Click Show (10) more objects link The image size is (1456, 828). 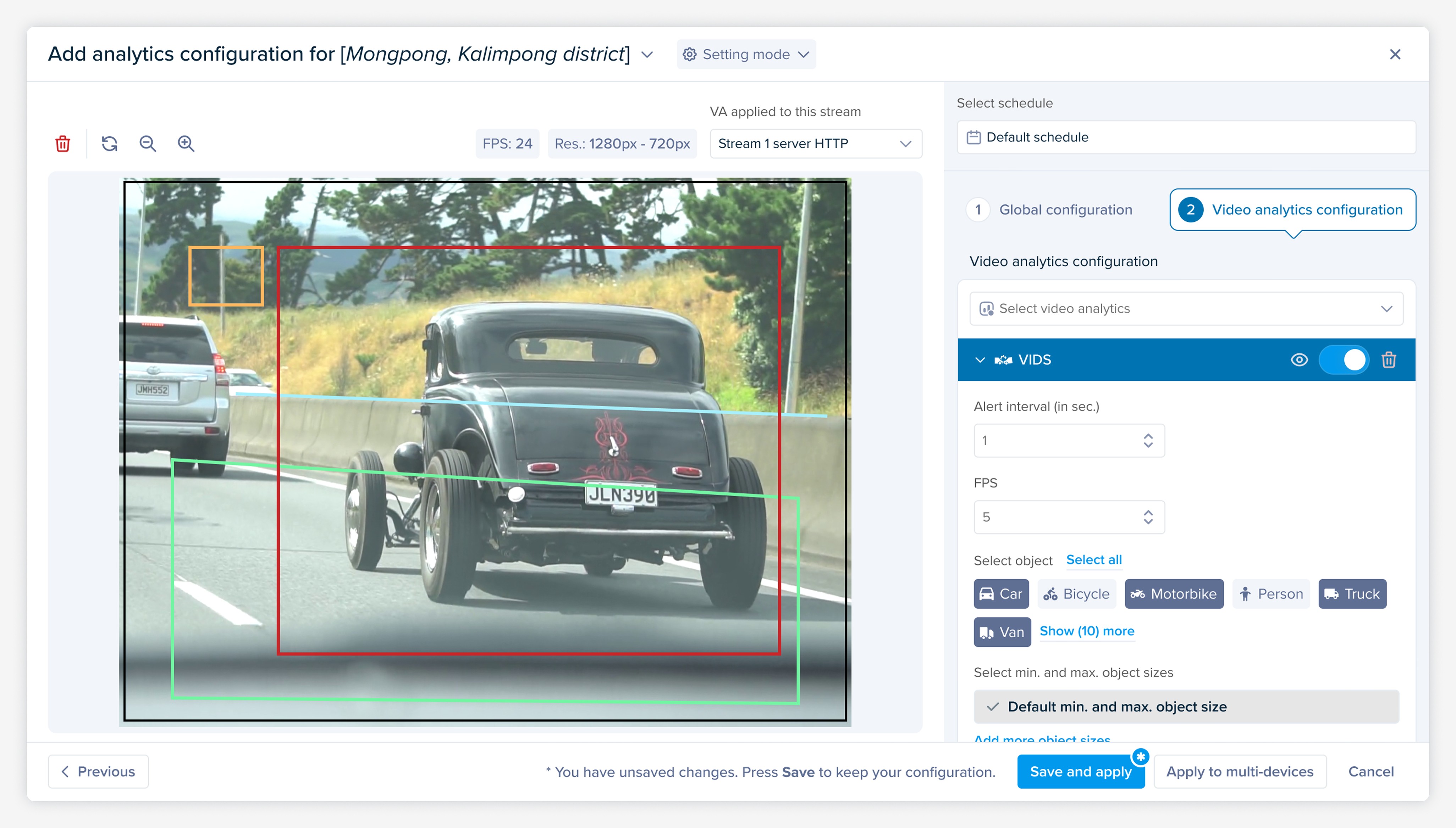[1086, 631]
